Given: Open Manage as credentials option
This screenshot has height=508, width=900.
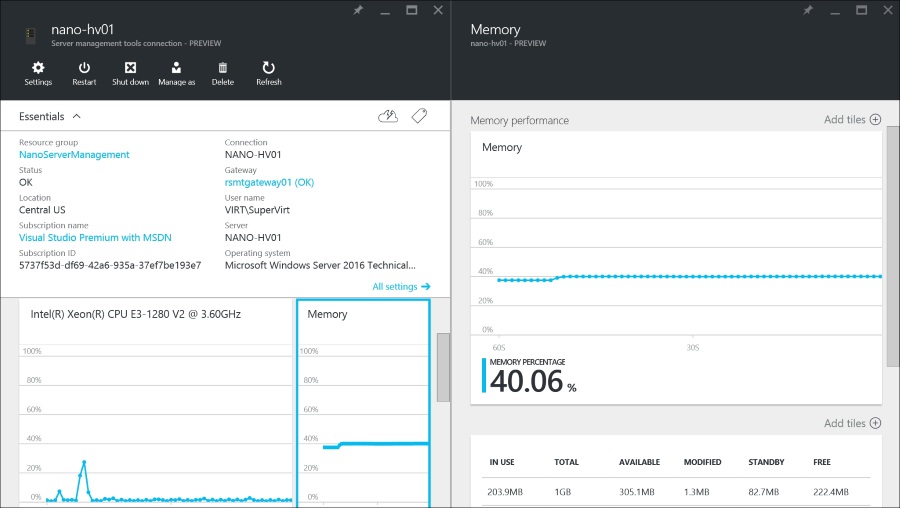Looking at the screenshot, I should click(176, 73).
